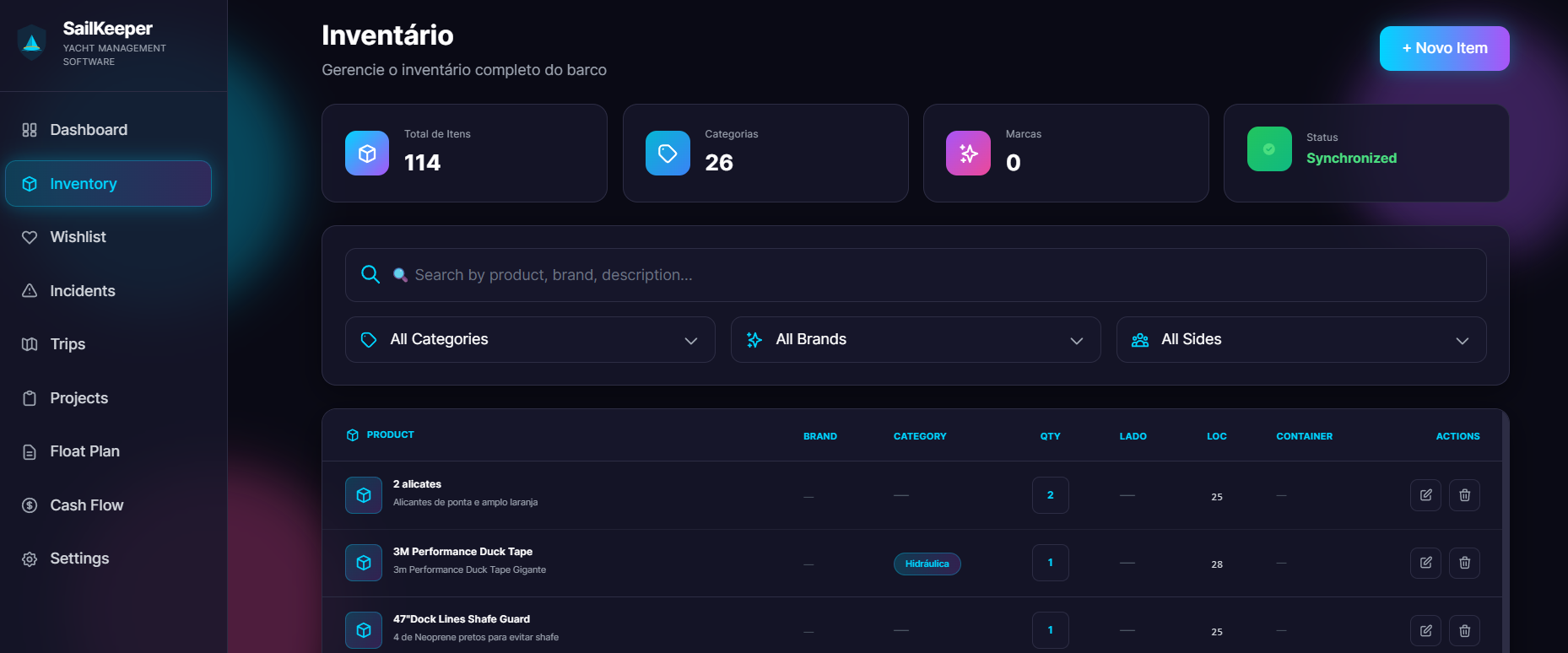Click the green Synchronized status icon
The image size is (1568, 653).
(x=1269, y=149)
